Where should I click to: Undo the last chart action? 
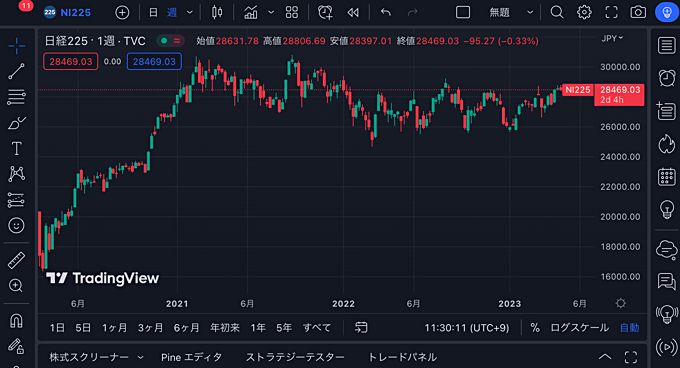point(386,13)
